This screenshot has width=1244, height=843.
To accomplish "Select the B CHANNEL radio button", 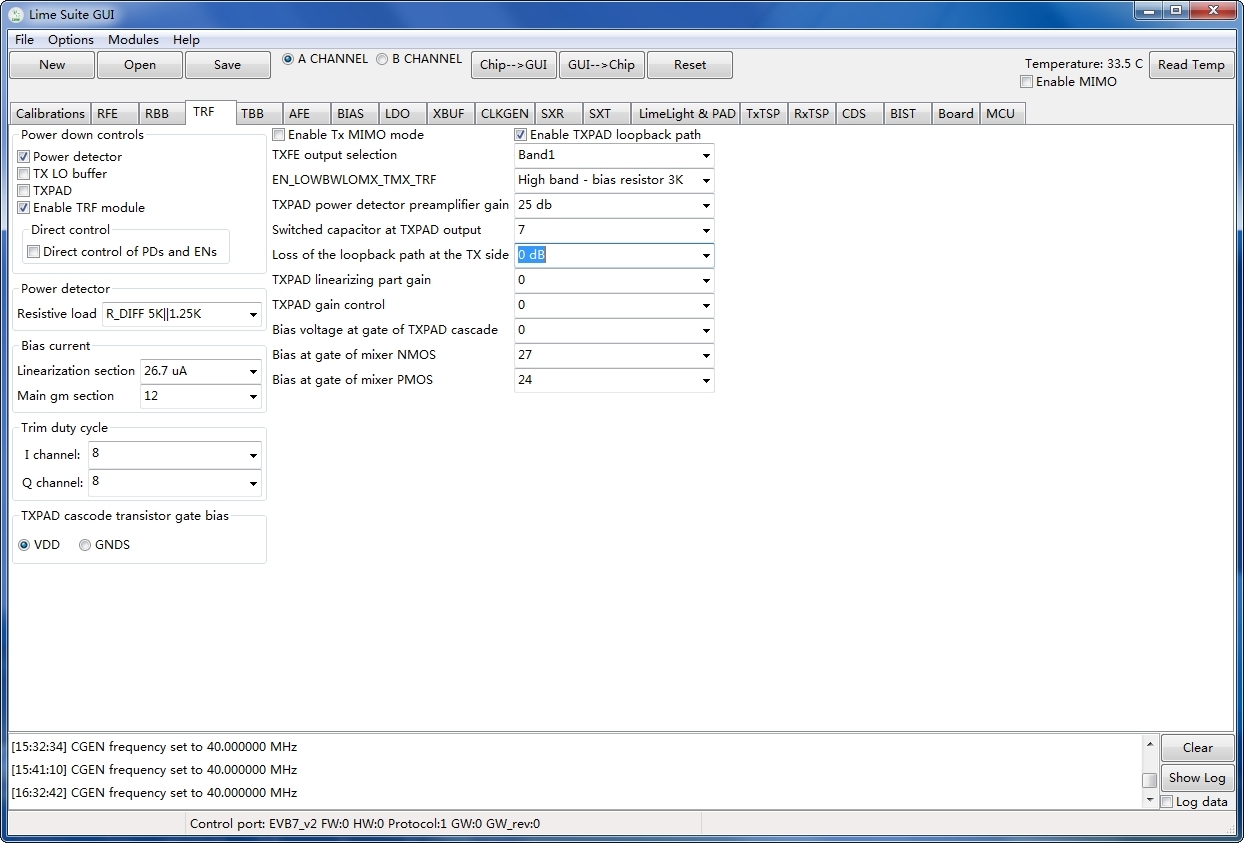I will (x=382, y=59).
